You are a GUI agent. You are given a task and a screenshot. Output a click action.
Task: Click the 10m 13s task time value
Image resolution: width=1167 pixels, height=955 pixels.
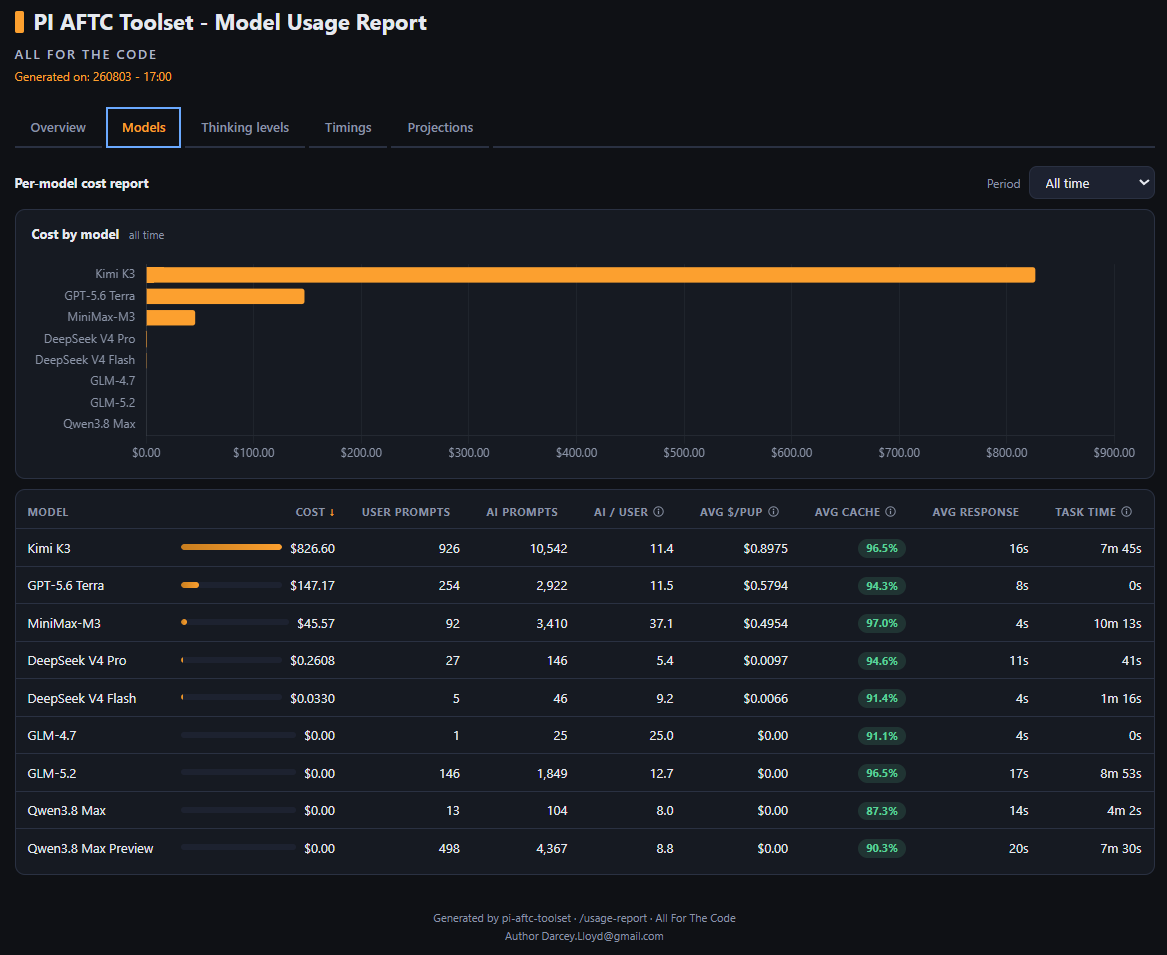pos(1117,624)
